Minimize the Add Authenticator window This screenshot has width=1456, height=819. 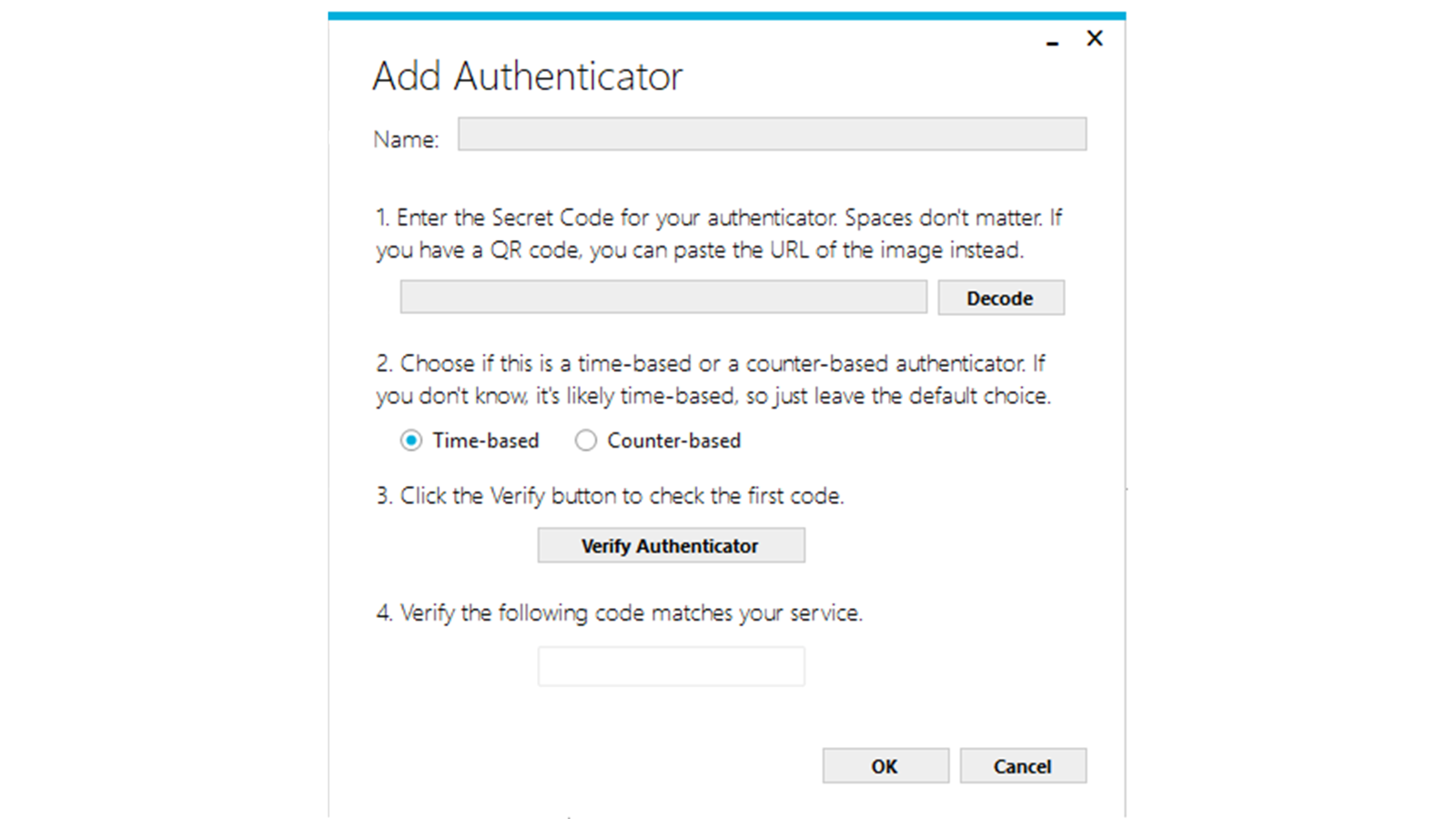click(1053, 42)
